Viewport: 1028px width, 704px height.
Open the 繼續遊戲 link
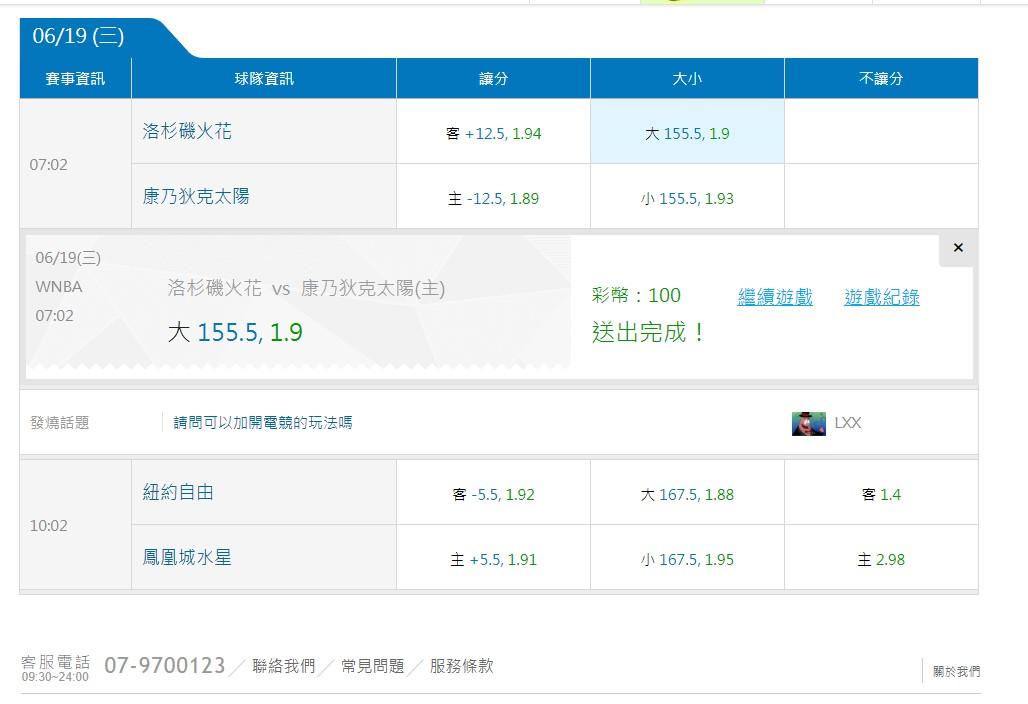[x=775, y=297]
